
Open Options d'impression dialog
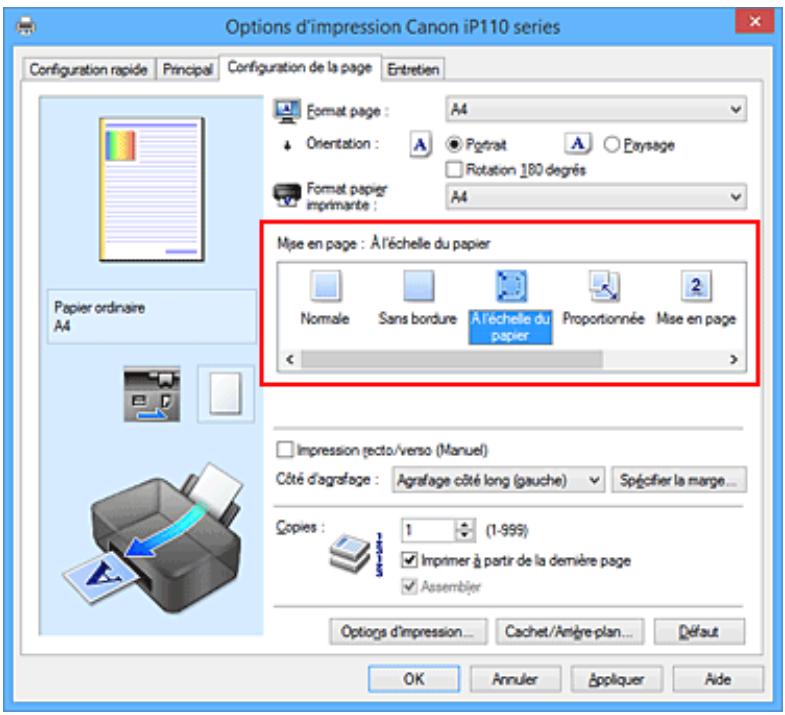[408, 632]
